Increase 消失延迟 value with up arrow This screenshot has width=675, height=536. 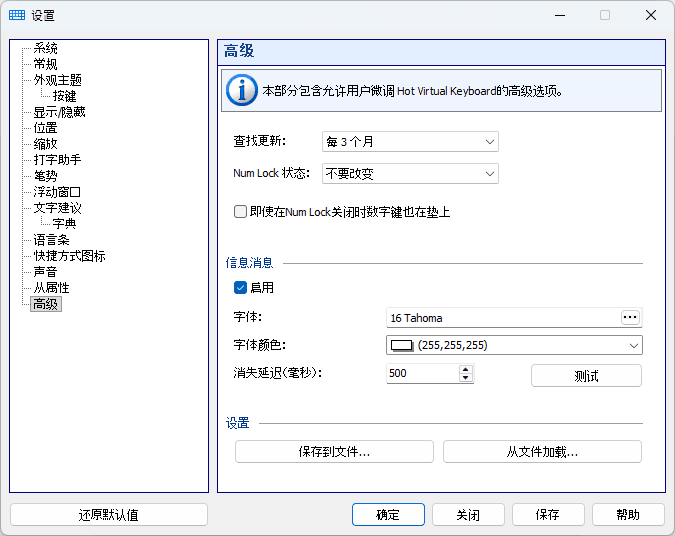[465, 369]
